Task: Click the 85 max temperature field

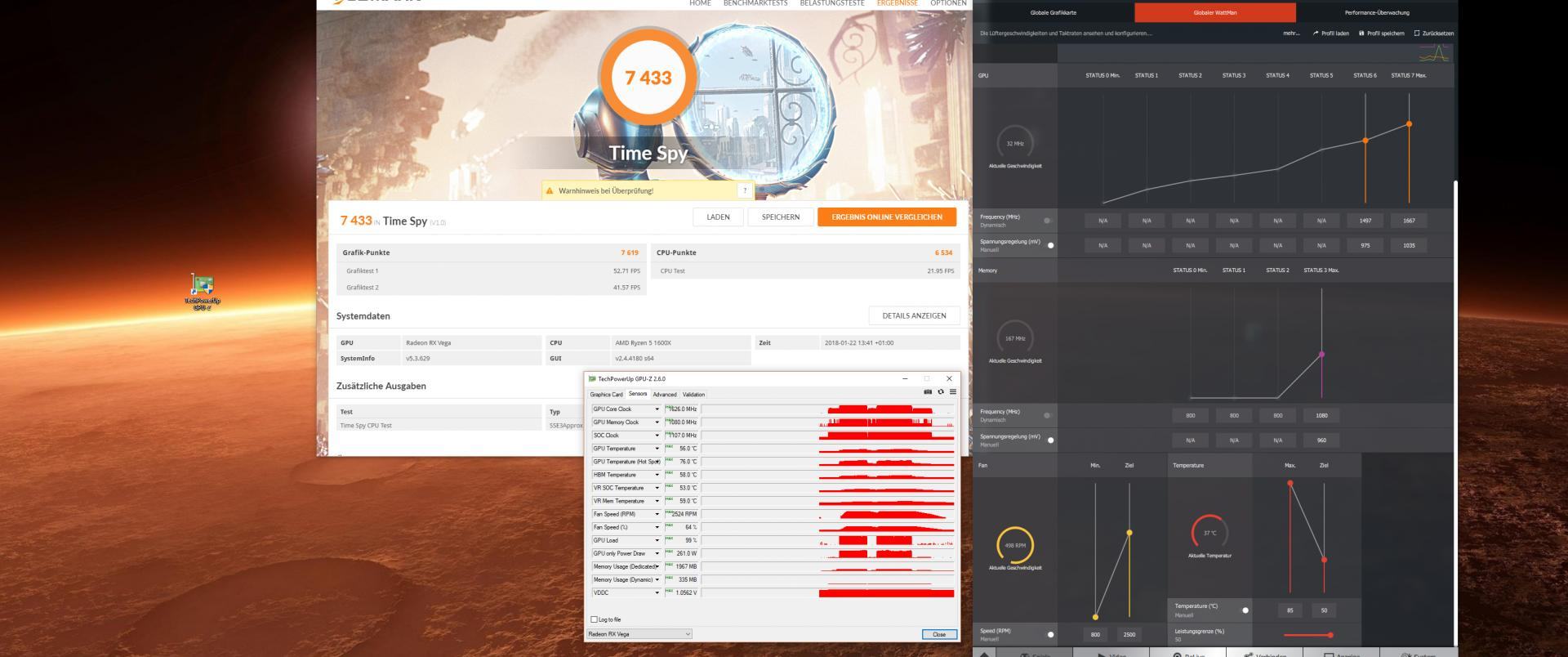Action: pos(1290,610)
